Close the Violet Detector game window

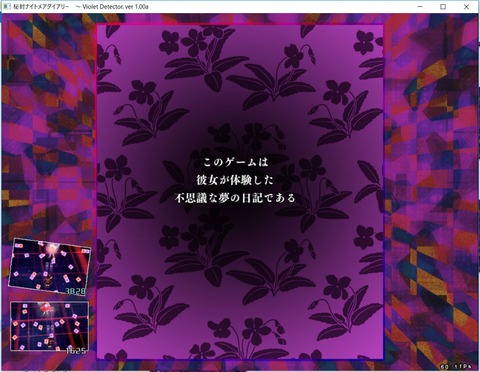(466, 7)
